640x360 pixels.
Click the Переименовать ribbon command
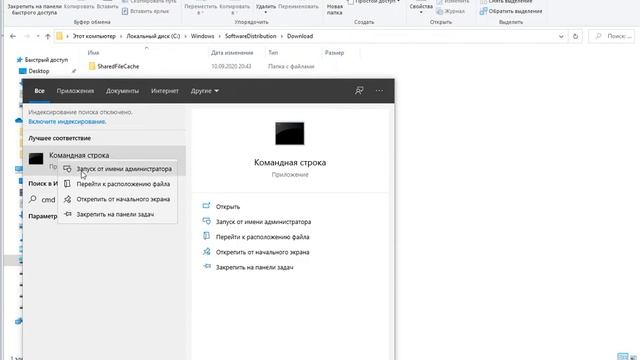point(298,7)
